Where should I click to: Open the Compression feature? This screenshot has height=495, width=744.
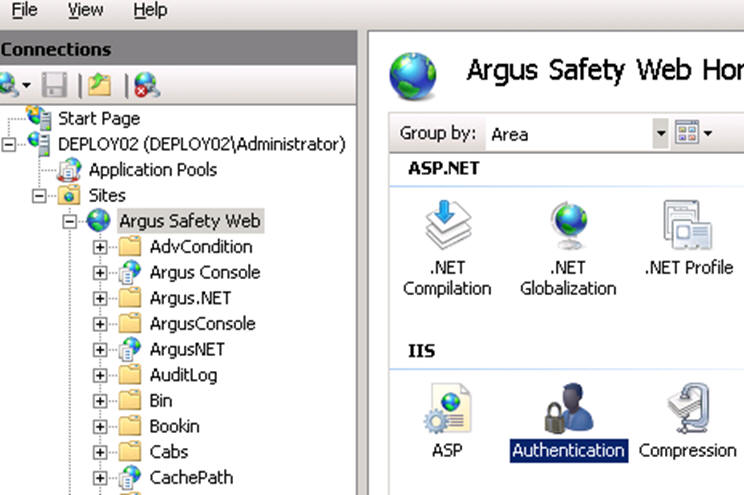click(688, 420)
